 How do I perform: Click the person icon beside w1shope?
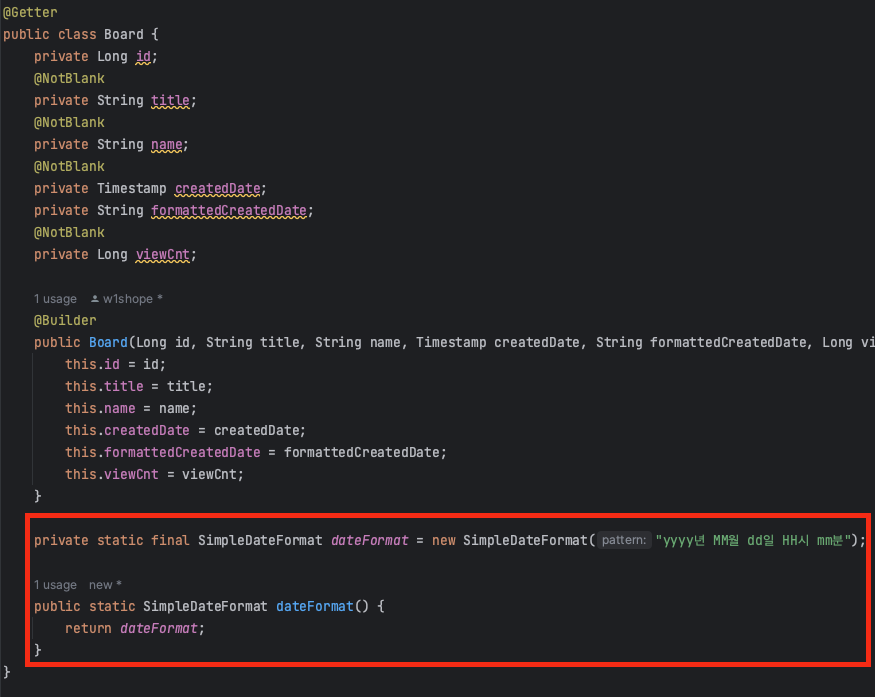(x=95, y=299)
